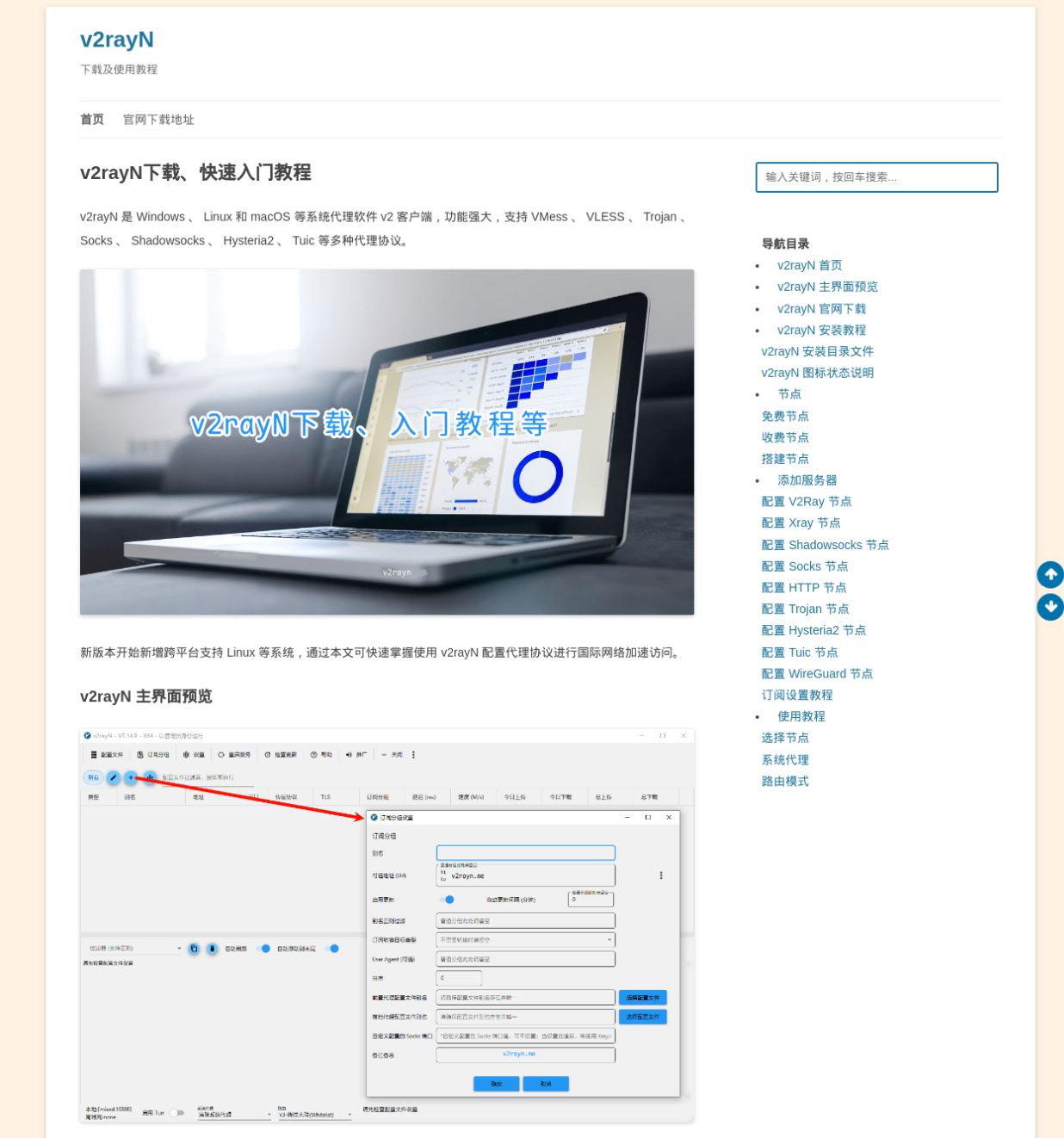The image size is (1064, 1138).
Task: Open the 路由模式 link
Action: (785, 782)
